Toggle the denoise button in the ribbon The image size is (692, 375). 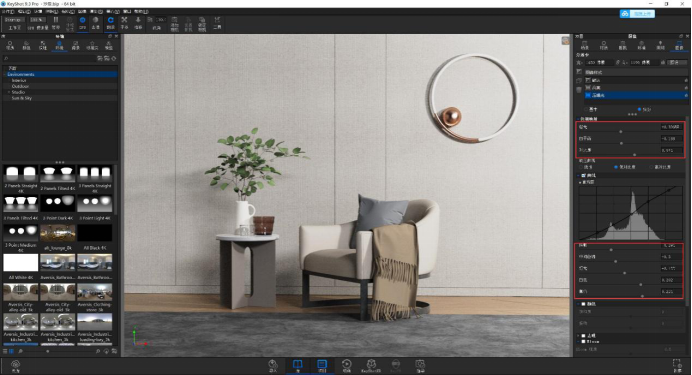point(95,23)
